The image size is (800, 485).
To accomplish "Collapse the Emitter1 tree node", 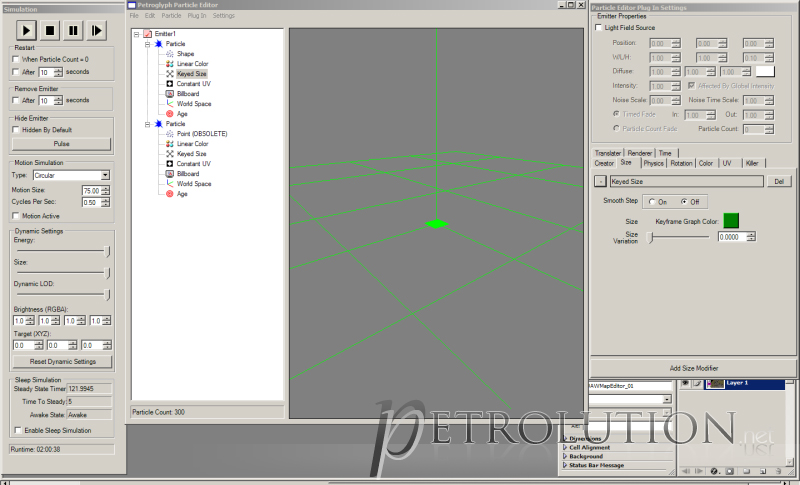I will click(136, 34).
